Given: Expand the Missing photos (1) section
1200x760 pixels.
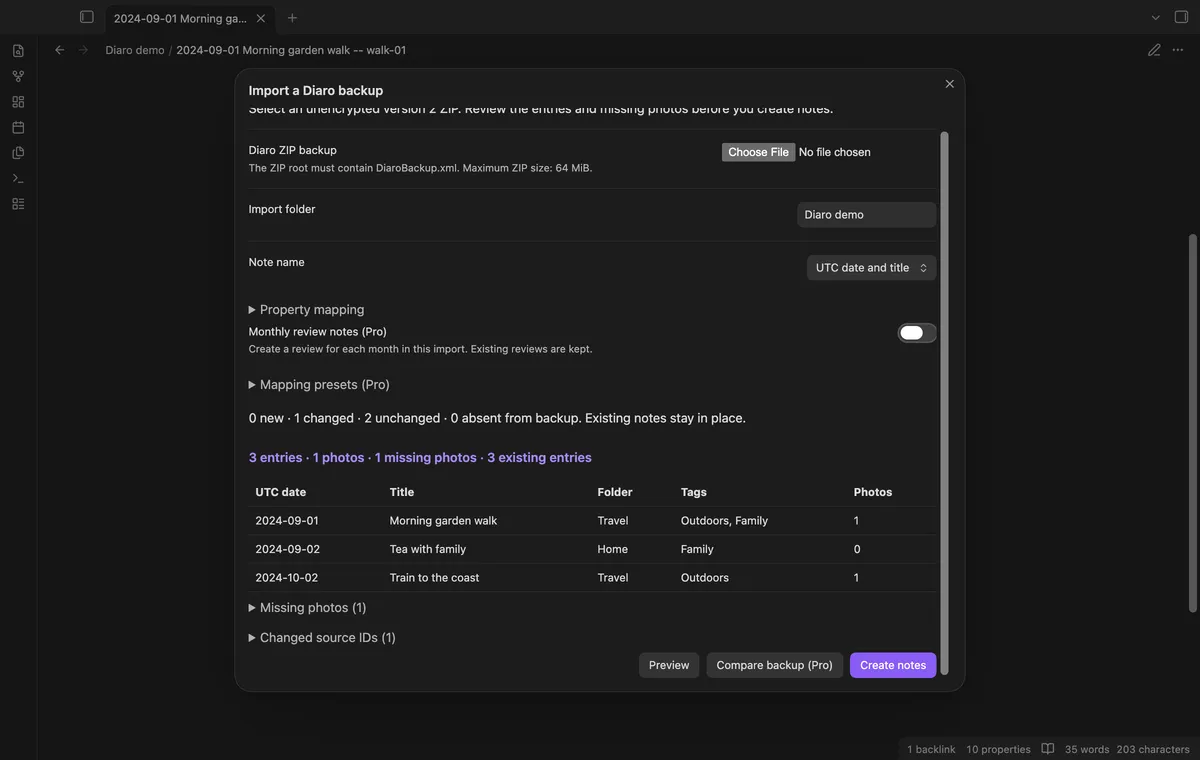Looking at the screenshot, I should click(307, 608).
